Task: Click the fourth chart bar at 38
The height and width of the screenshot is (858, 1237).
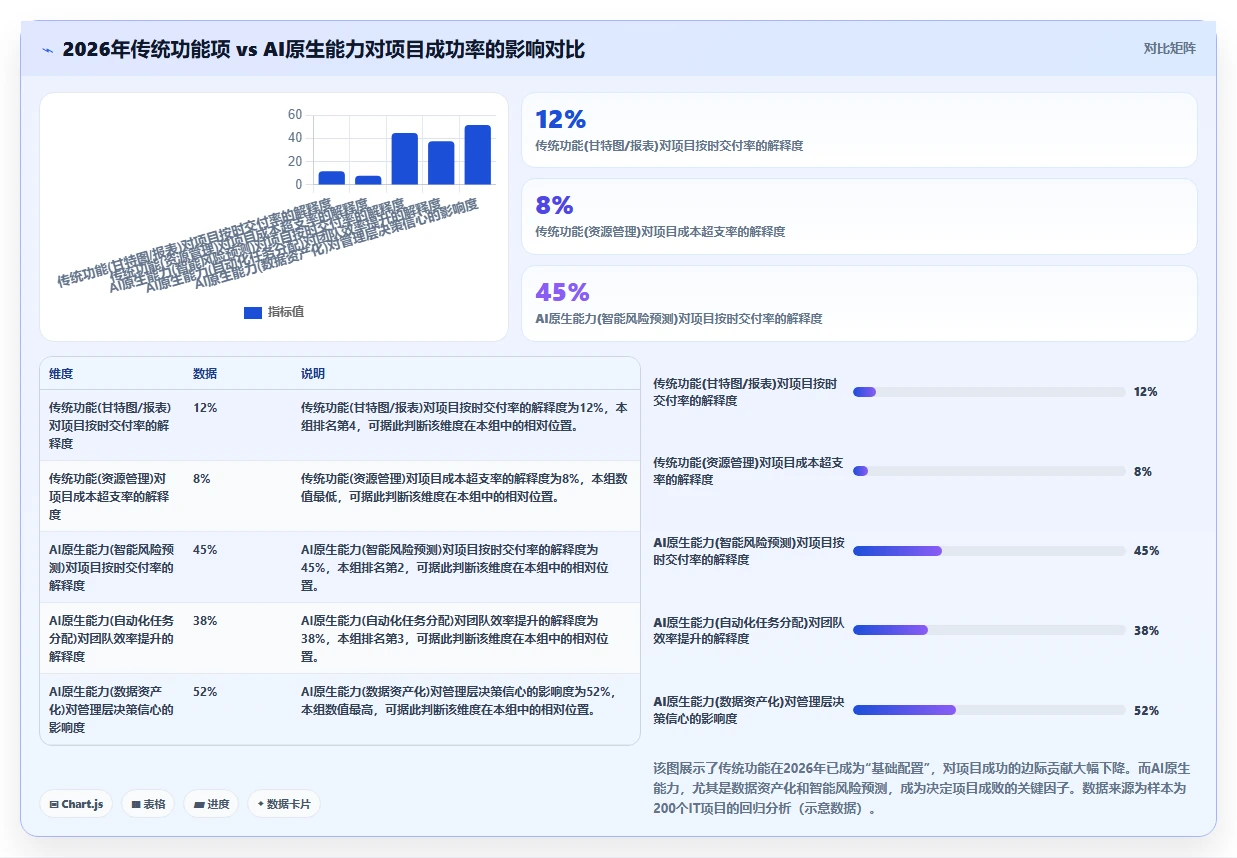Action: point(441,163)
